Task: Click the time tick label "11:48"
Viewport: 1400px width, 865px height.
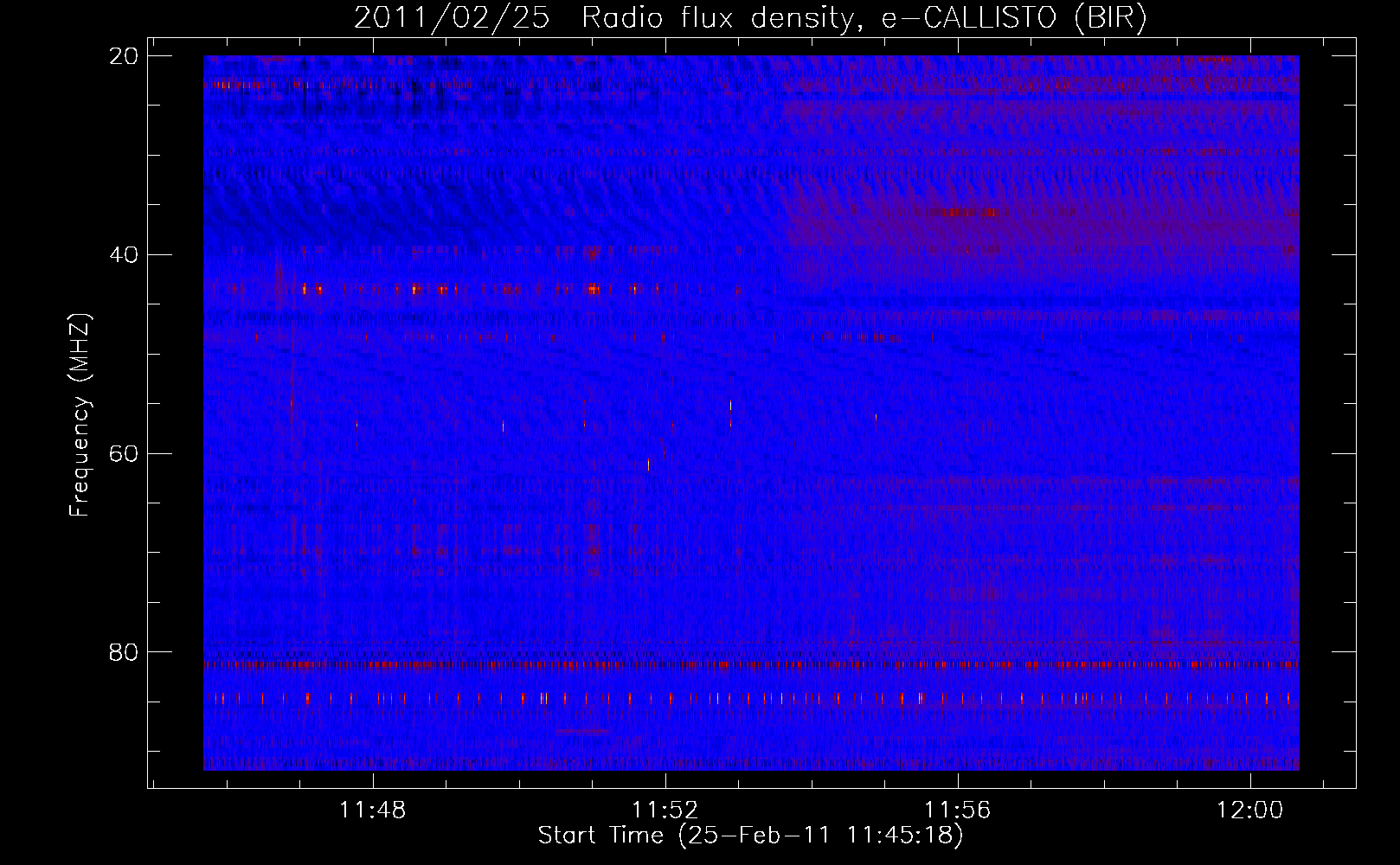Action: tap(373, 811)
